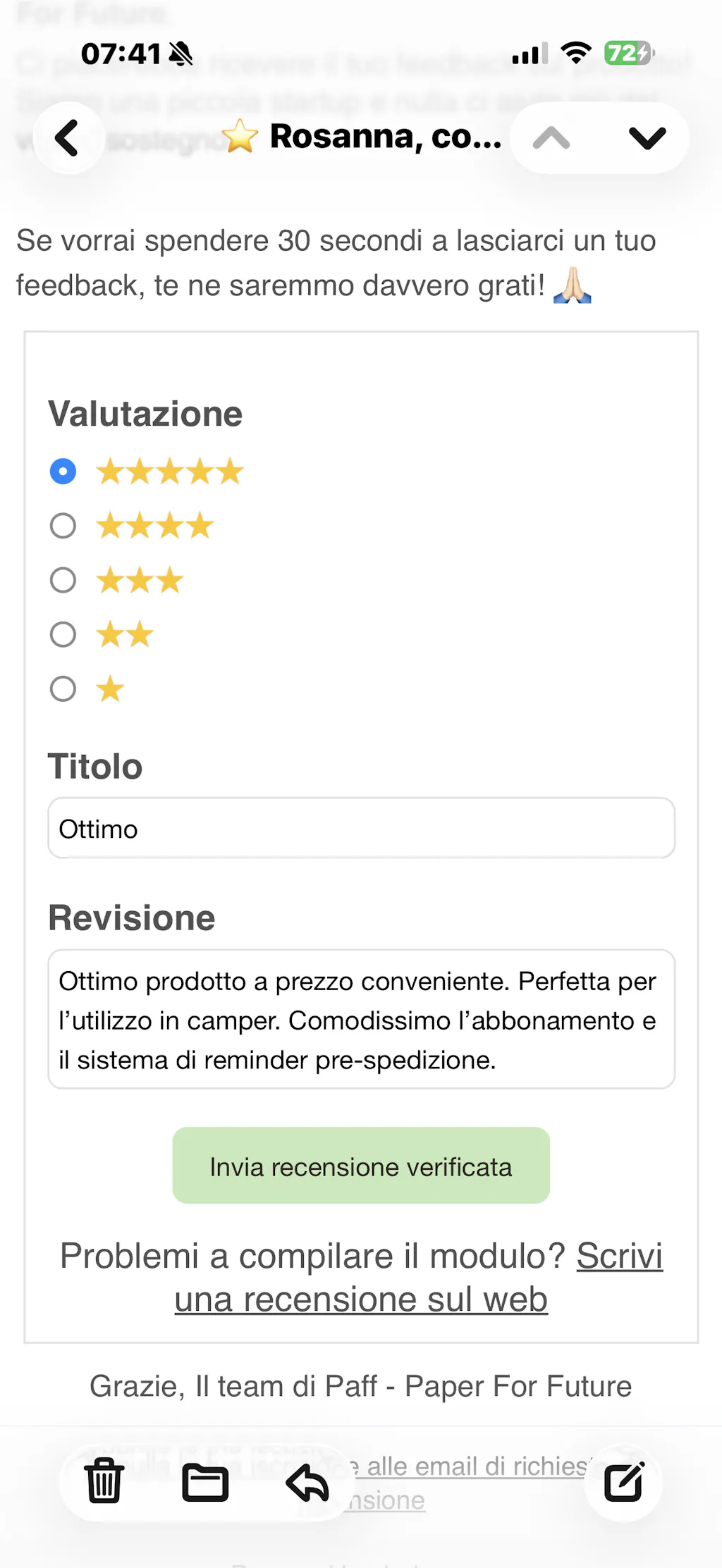Open 'Scrivi una recensione sul web' link

[361, 1299]
